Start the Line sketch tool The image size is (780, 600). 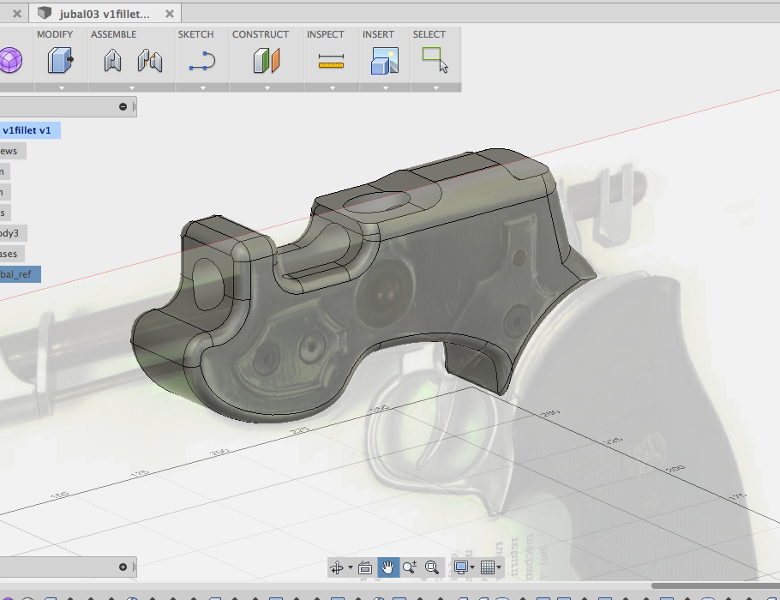(202, 61)
